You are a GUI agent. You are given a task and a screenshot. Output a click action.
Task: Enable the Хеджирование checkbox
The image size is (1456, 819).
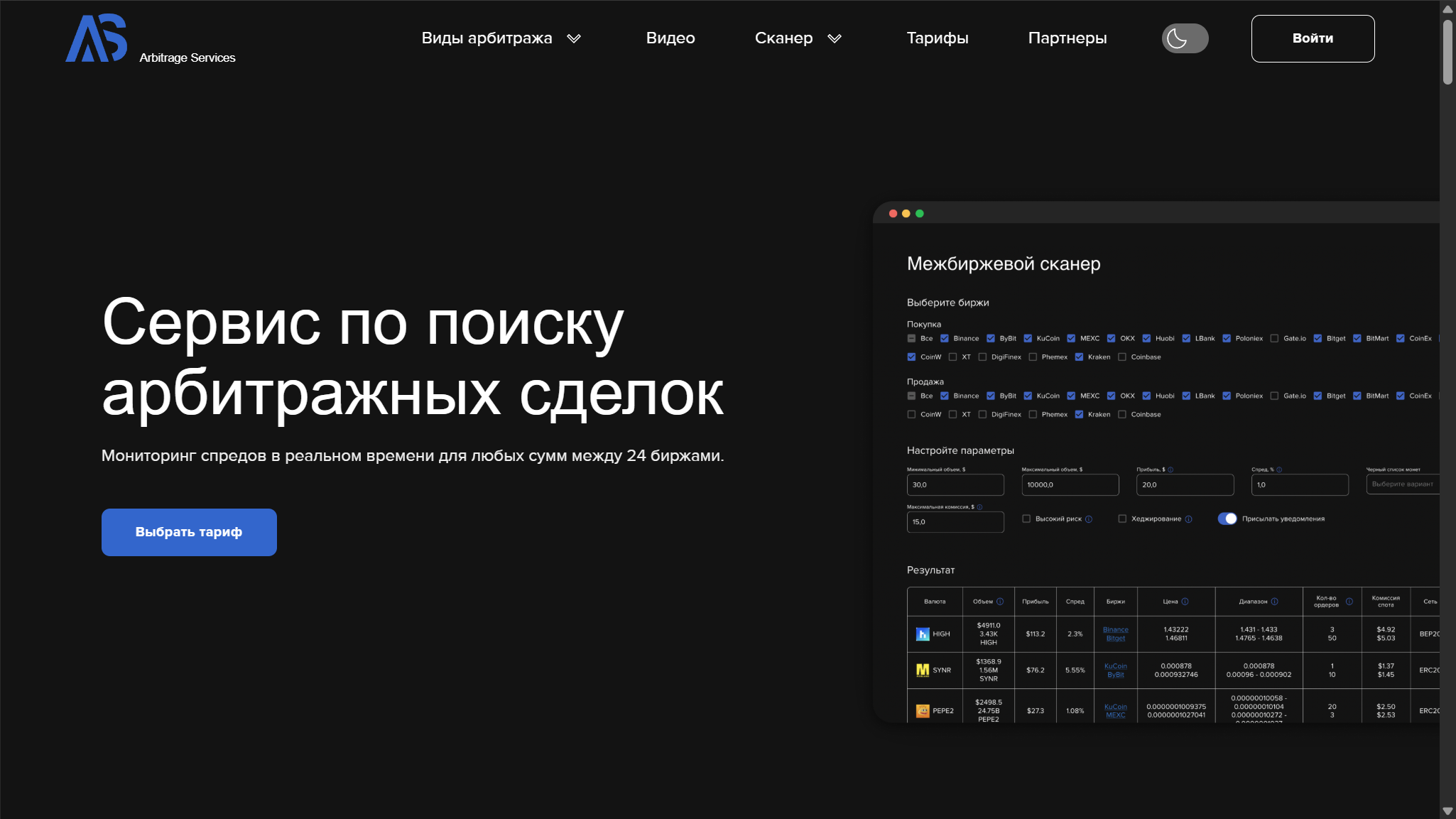click(x=1122, y=519)
